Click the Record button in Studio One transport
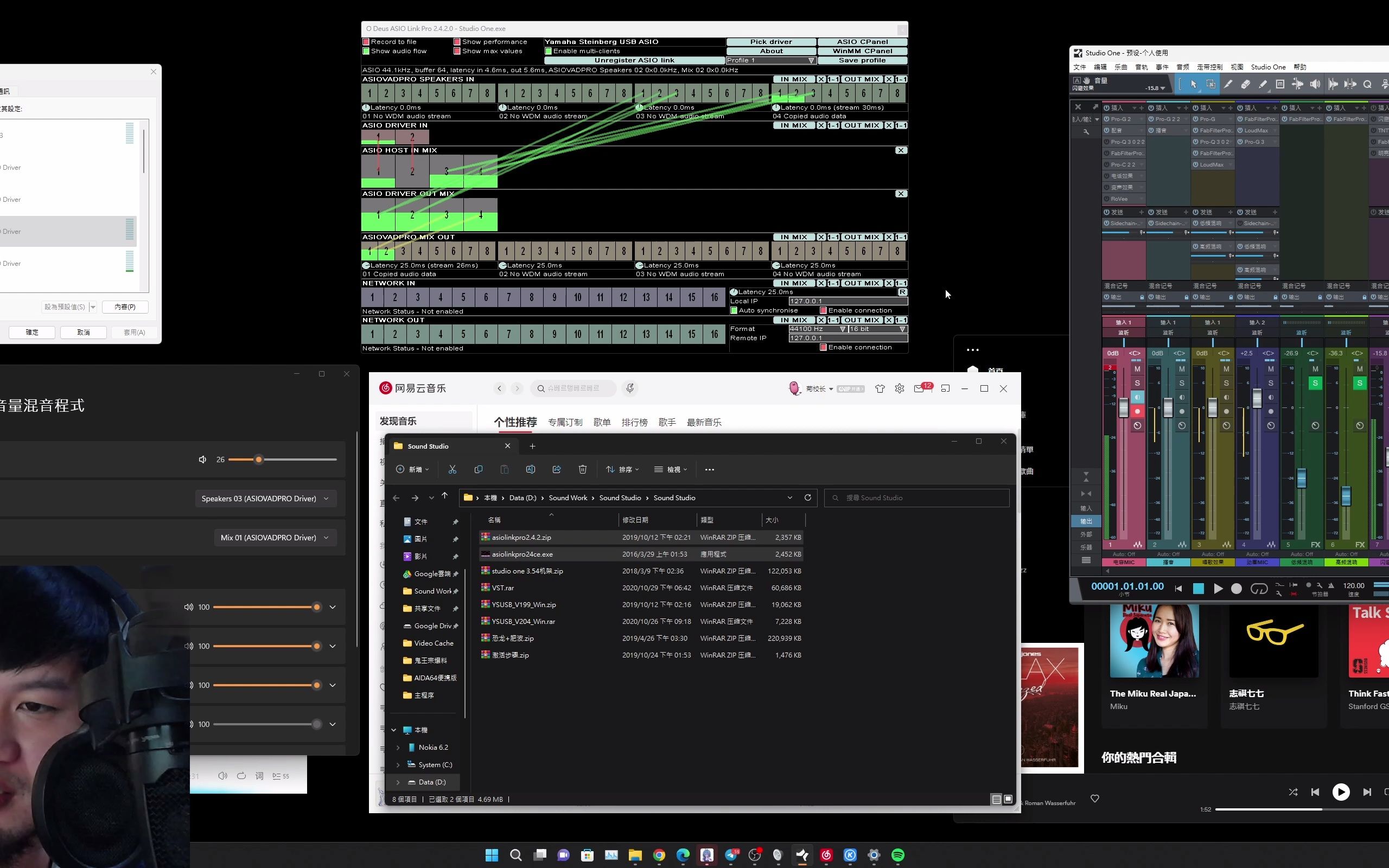Viewport: 1389px width, 868px height. [x=1237, y=589]
